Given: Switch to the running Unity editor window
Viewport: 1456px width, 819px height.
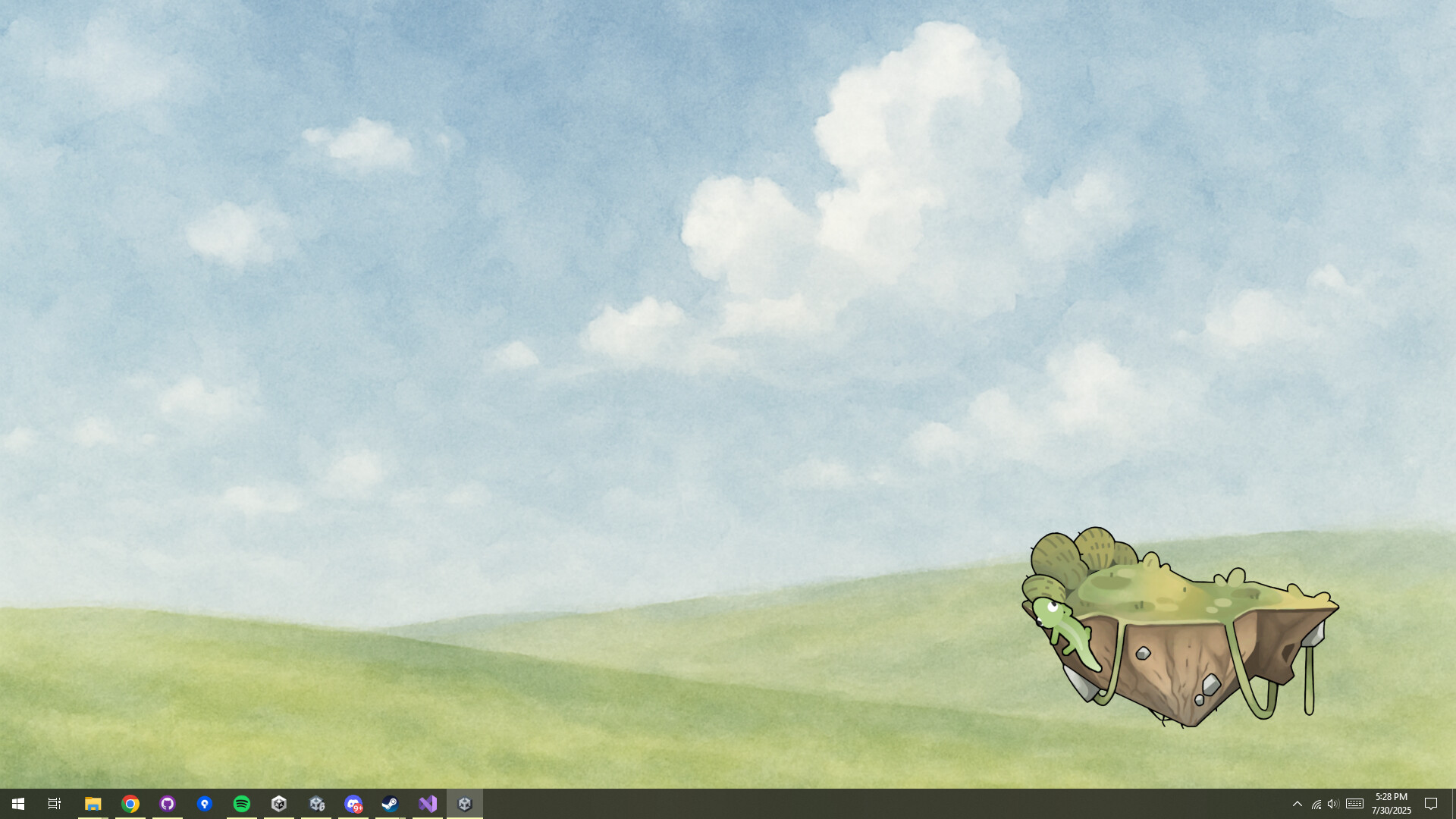Looking at the screenshot, I should click(x=465, y=803).
